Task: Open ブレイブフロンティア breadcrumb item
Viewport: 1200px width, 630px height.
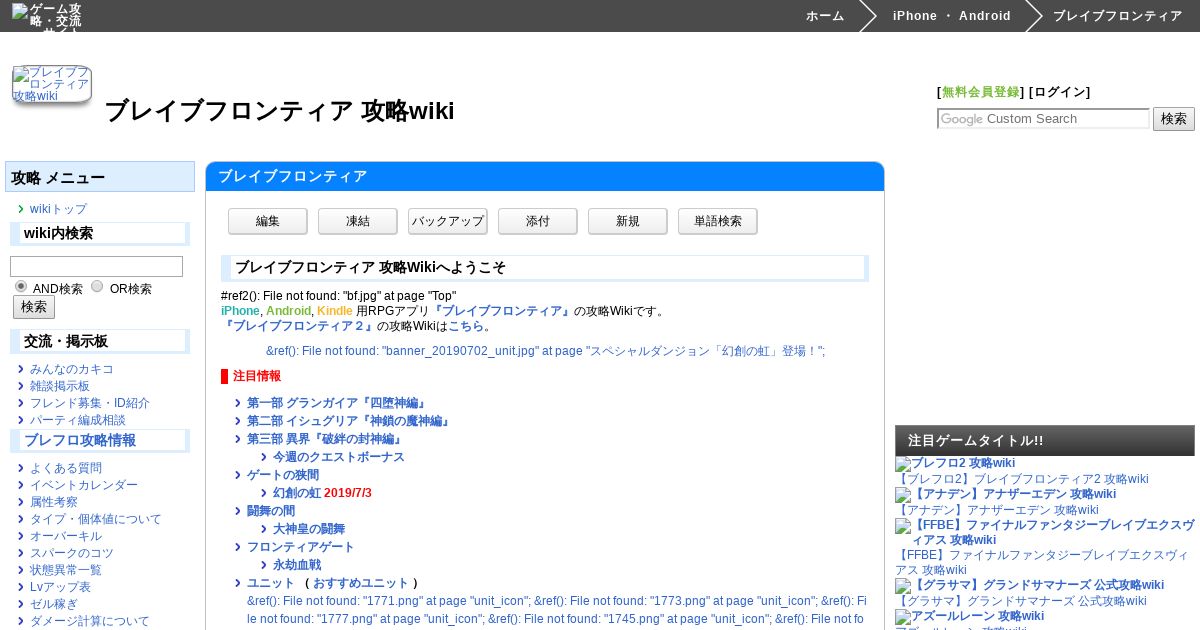Action: (x=1117, y=16)
